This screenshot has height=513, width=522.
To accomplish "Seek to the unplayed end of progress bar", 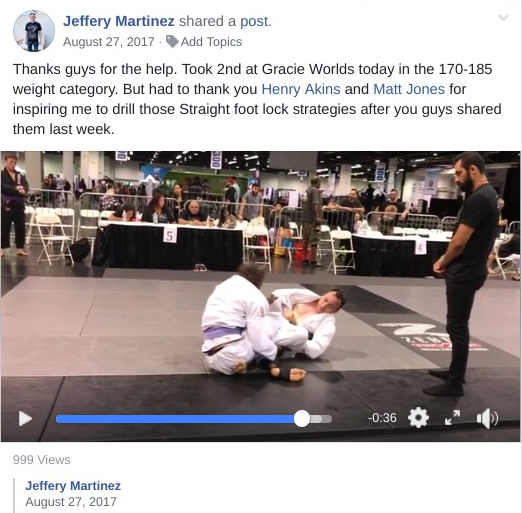I will pos(321,419).
